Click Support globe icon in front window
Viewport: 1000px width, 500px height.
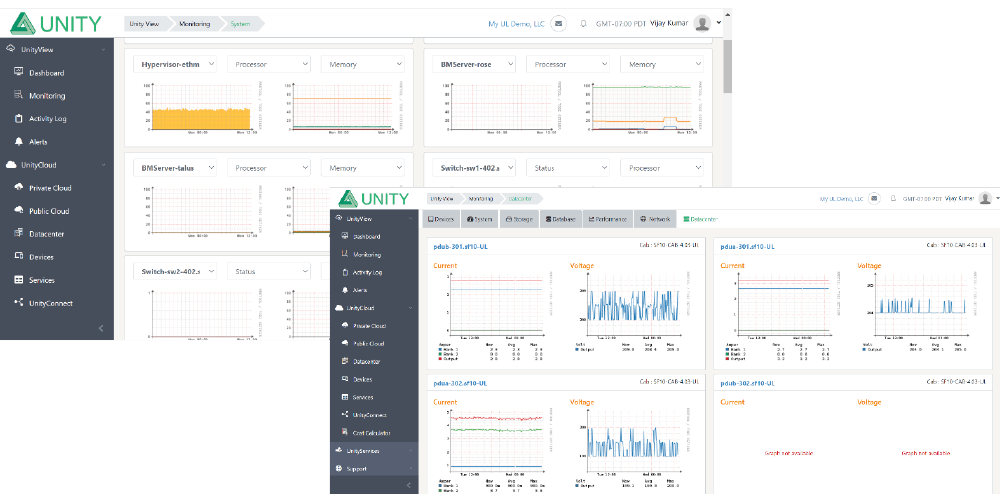point(339,469)
